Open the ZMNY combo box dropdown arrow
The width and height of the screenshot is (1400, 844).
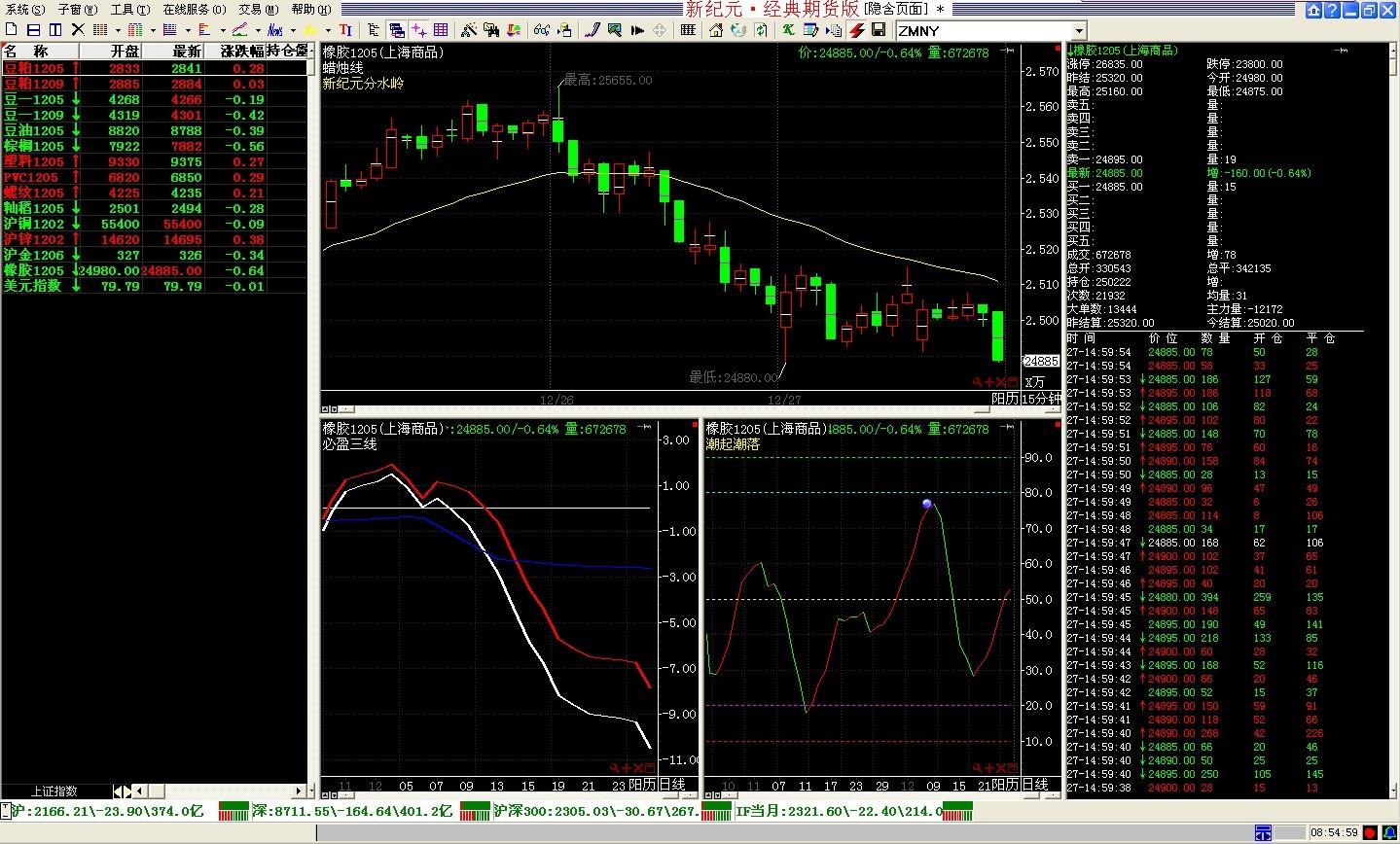pos(1078,31)
